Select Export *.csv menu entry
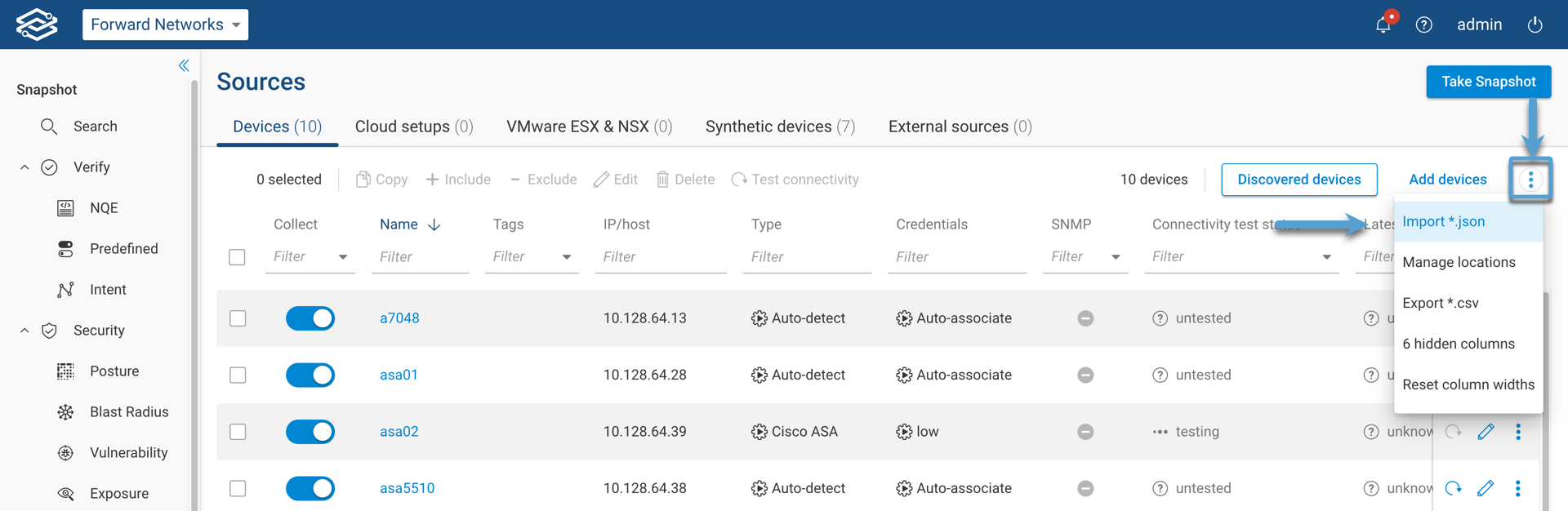This screenshot has width=1568, height=511. click(x=1468, y=303)
